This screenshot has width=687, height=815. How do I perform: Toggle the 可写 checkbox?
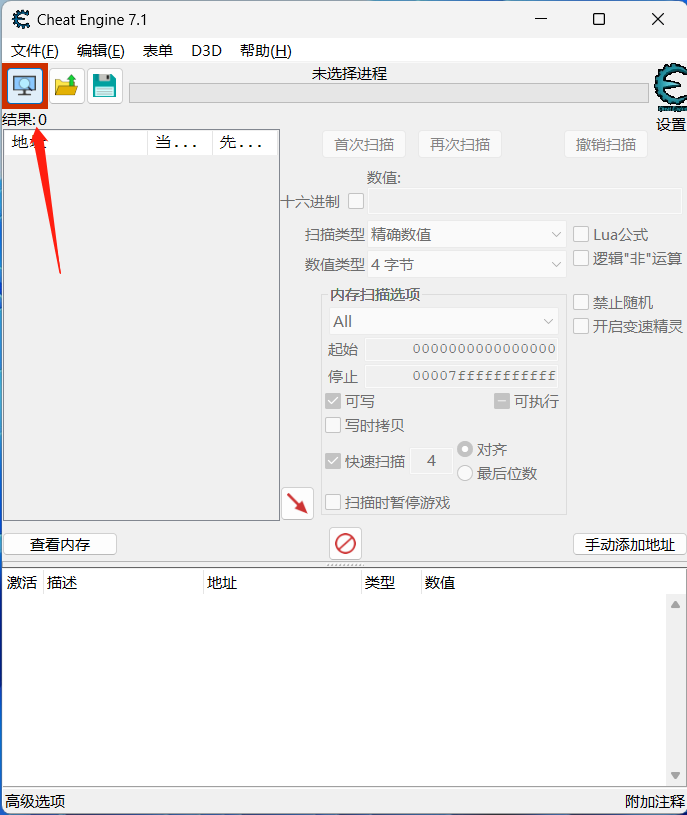tap(333, 401)
